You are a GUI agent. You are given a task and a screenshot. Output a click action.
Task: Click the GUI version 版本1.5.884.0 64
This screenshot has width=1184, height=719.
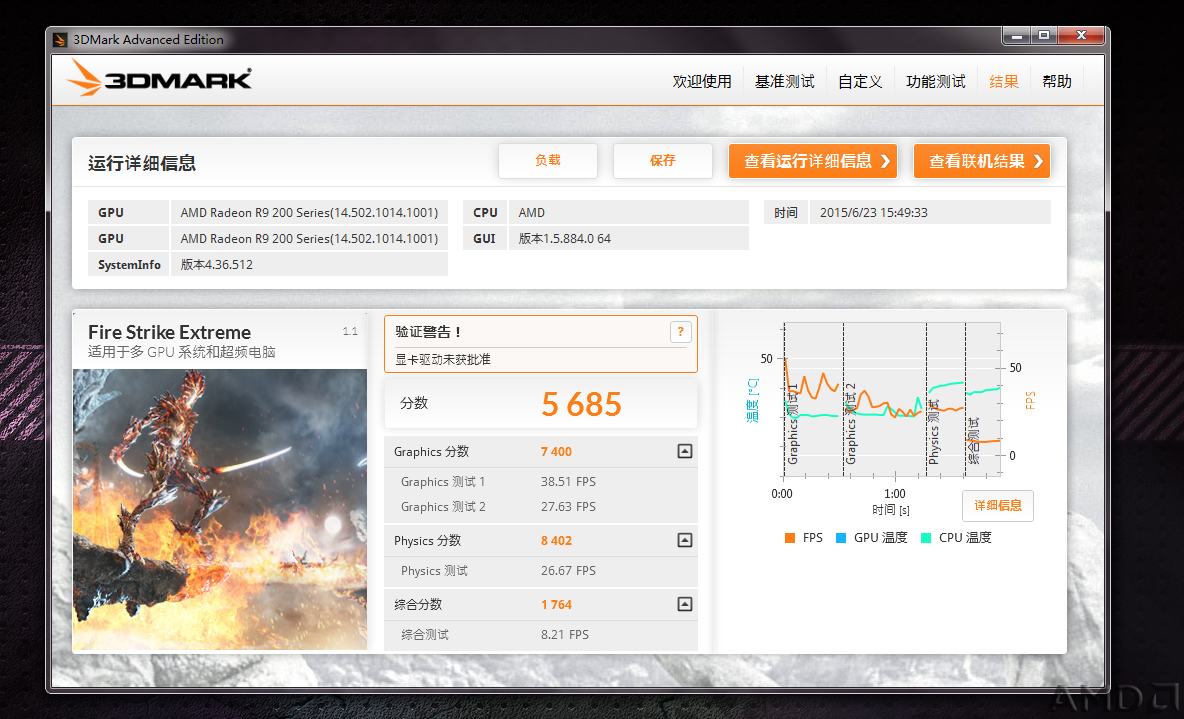coord(565,239)
